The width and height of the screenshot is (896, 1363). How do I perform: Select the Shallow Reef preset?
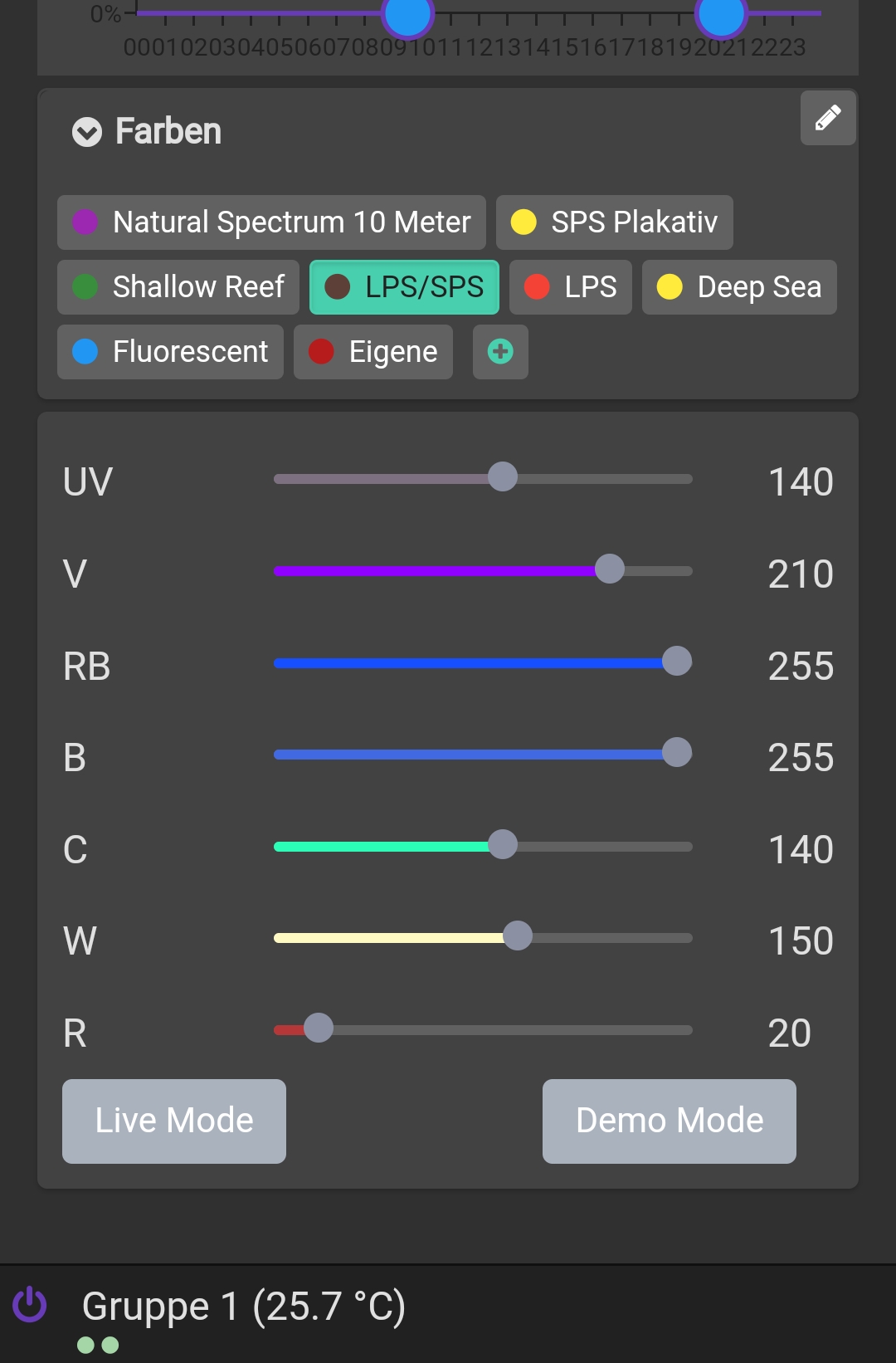tap(178, 287)
